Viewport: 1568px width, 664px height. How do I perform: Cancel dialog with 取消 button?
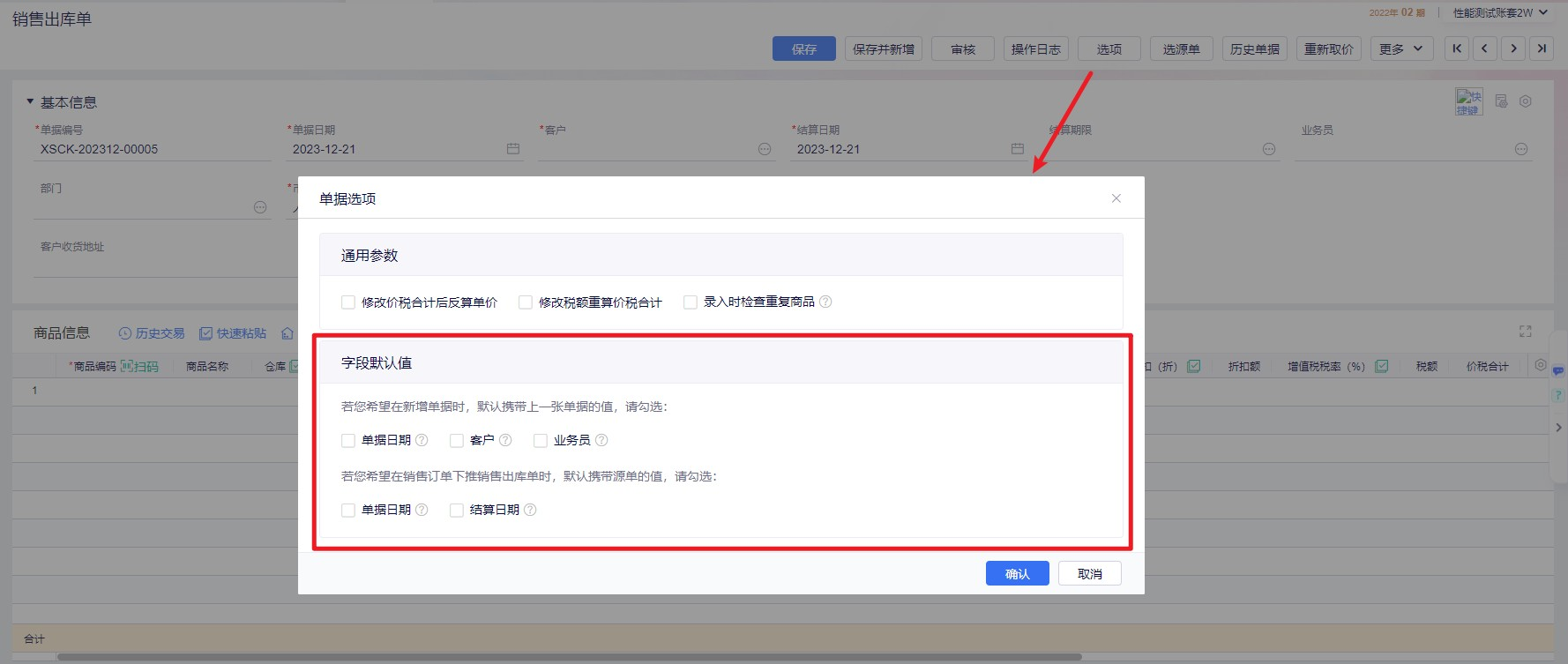[x=1090, y=573]
